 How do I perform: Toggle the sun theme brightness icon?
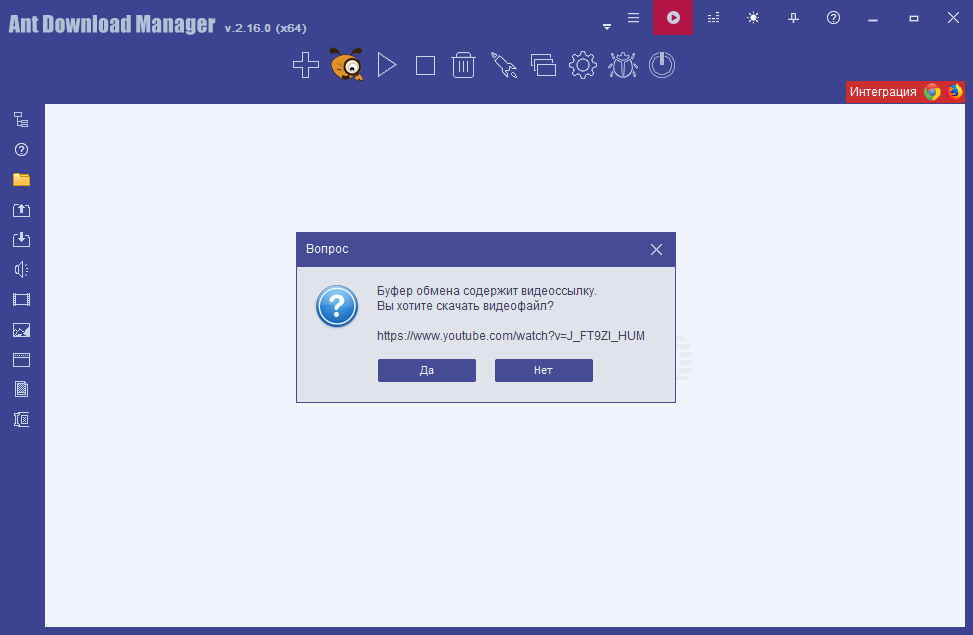click(x=753, y=18)
